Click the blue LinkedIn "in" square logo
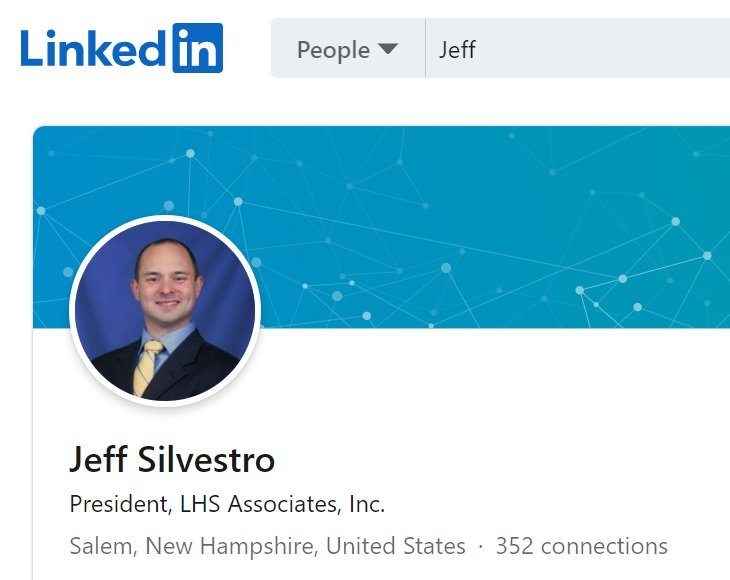Screen dimensions: 730x580 click(197, 48)
